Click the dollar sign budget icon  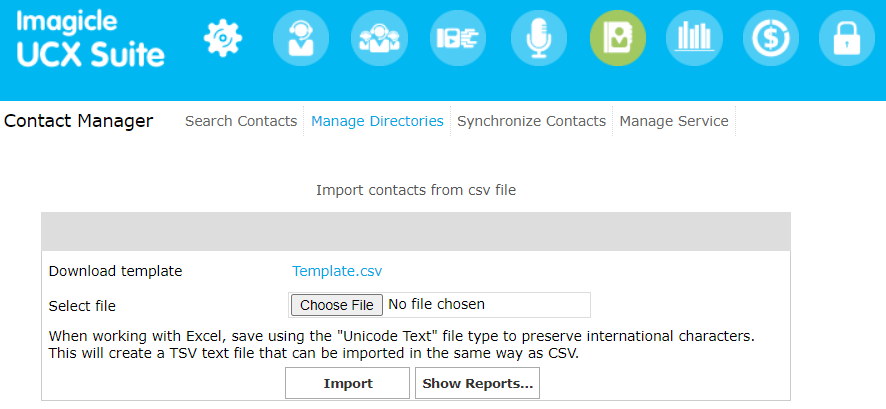point(770,38)
